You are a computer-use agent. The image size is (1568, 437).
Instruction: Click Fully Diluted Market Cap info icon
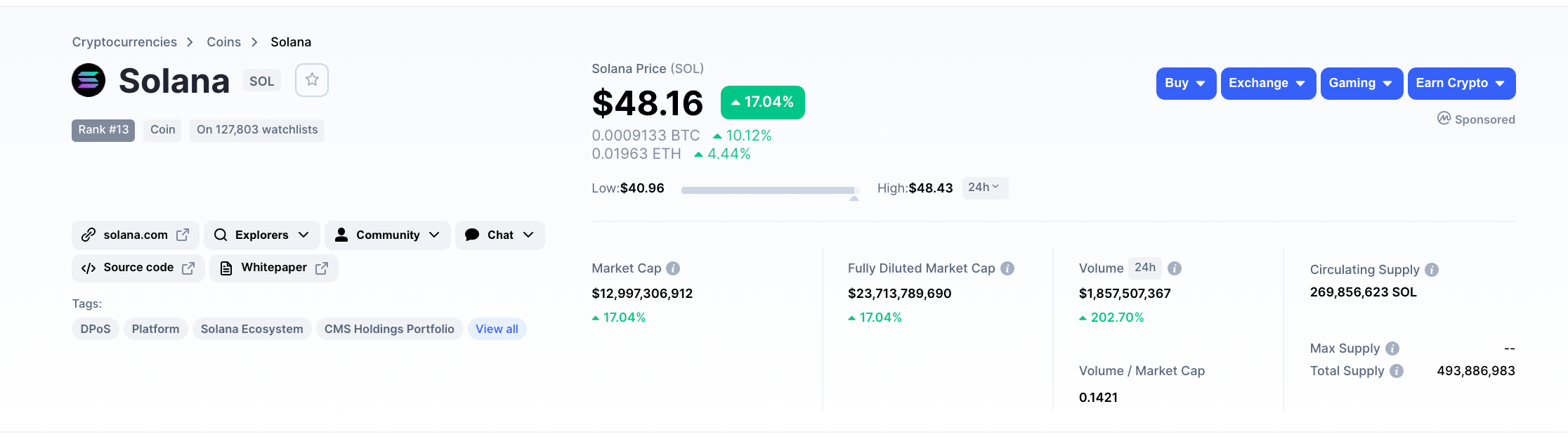(x=1007, y=268)
